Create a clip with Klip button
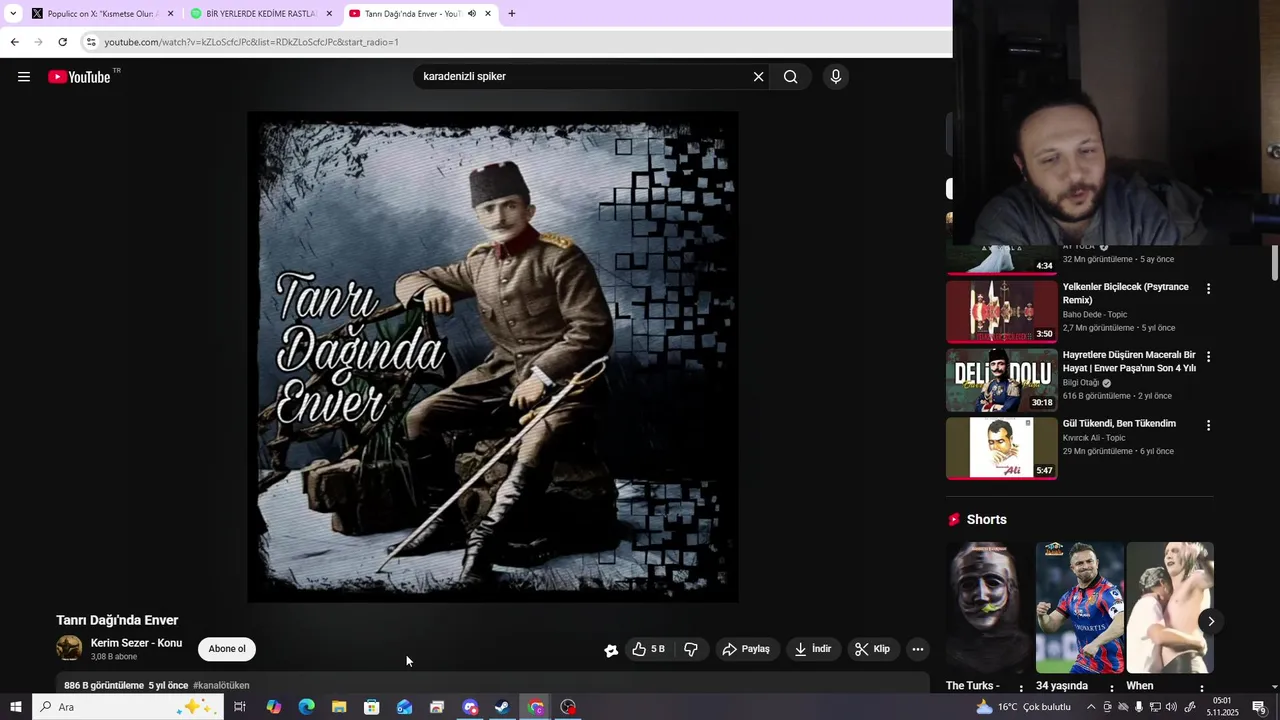The width and height of the screenshot is (1280, 720). click(872, 649)
